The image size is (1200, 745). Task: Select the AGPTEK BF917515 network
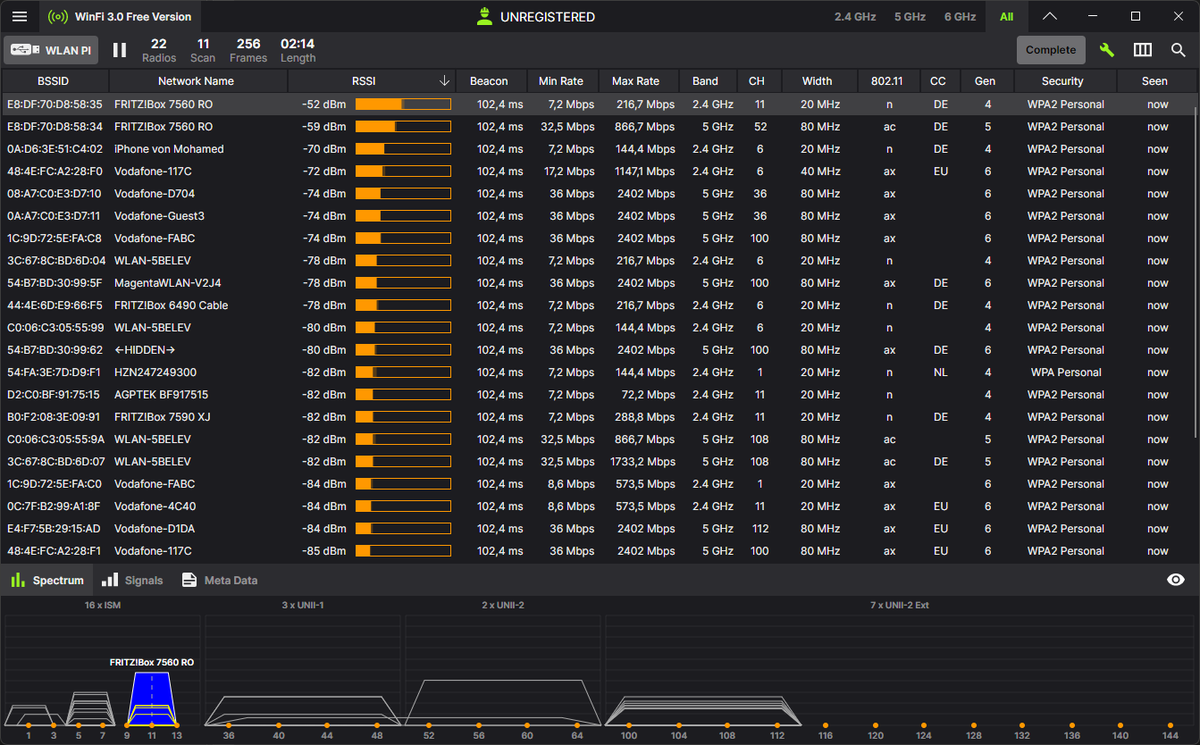point(598,395)
